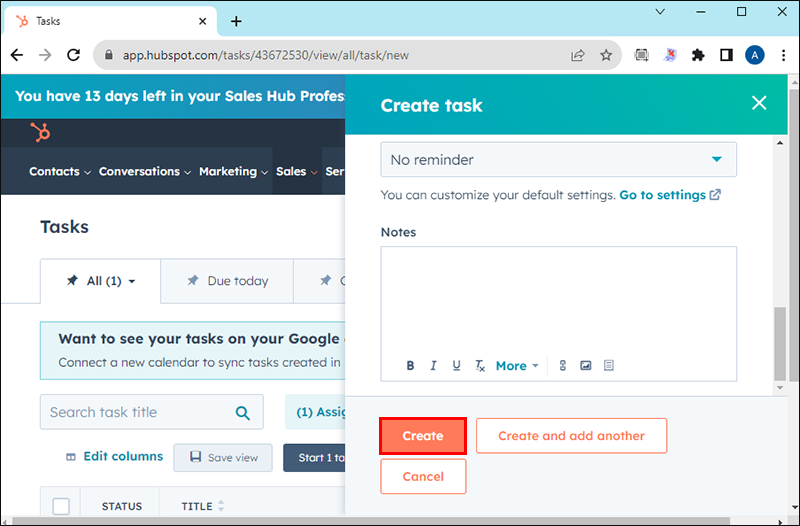Open the tab search chevron

point(660,12)
